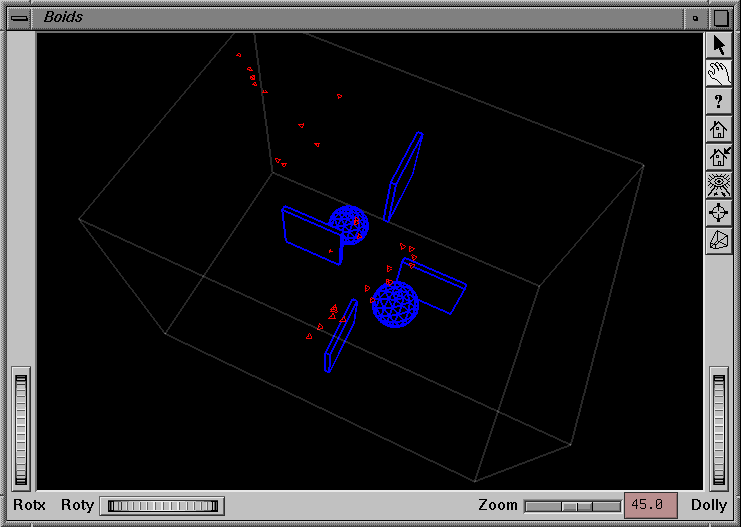
Task: Click the Zoom label
Action: tap(498, 505)
